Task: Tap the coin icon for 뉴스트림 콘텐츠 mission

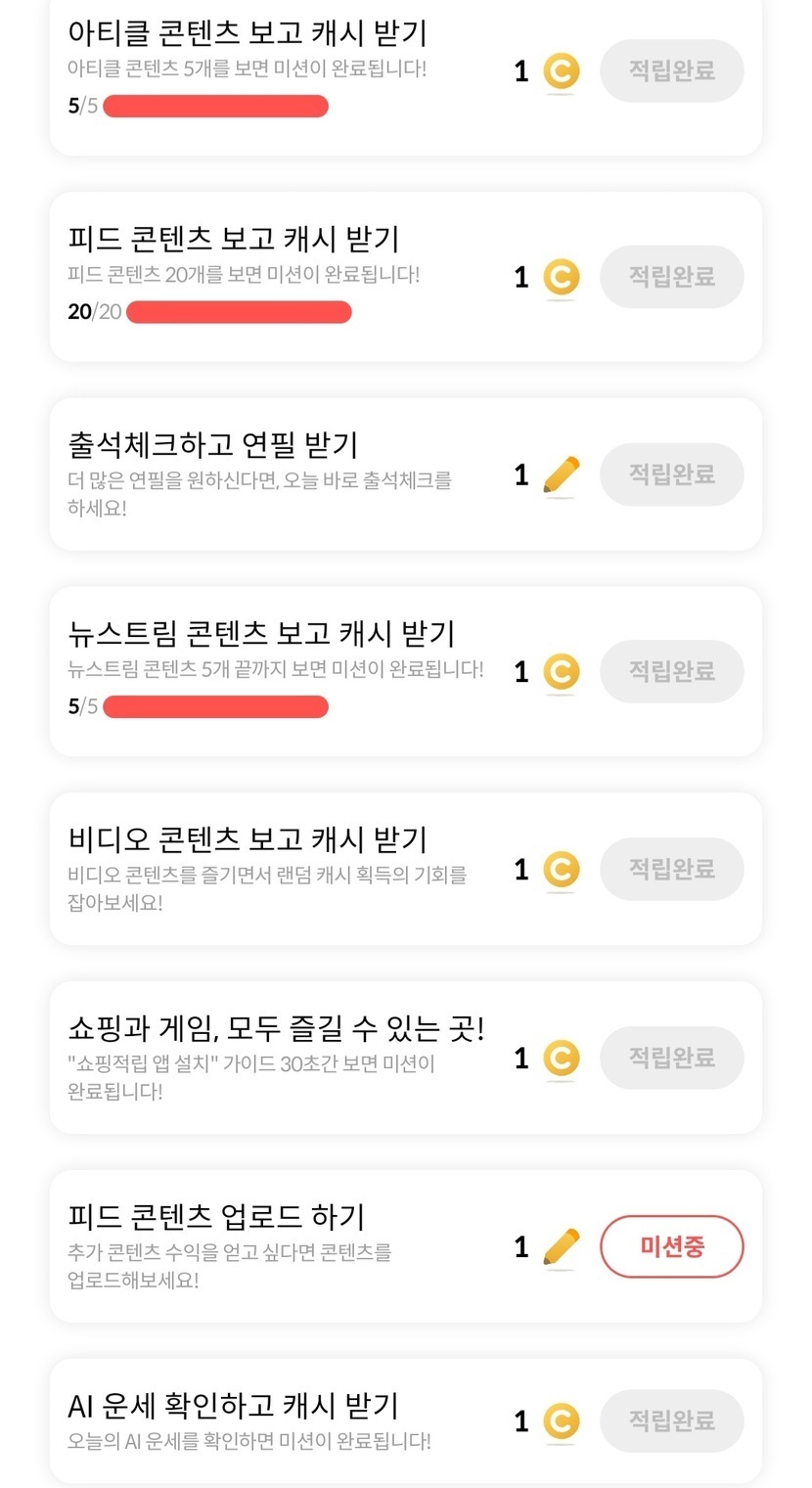Action: pos(561,672)
